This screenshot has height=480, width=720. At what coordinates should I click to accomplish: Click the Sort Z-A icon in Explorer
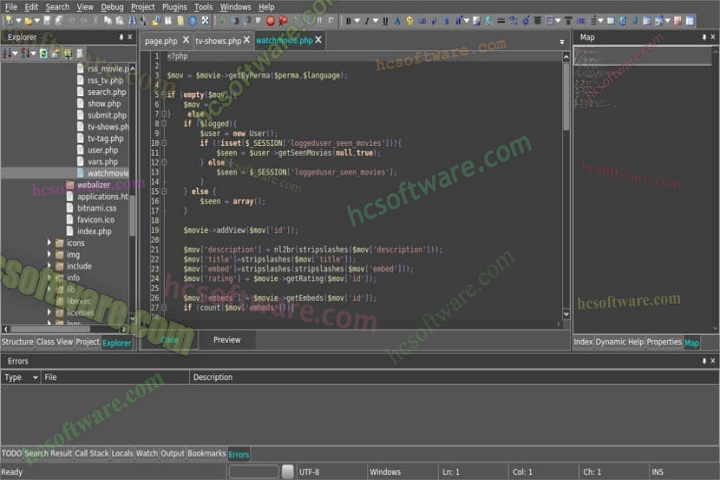tap(25, 54)
